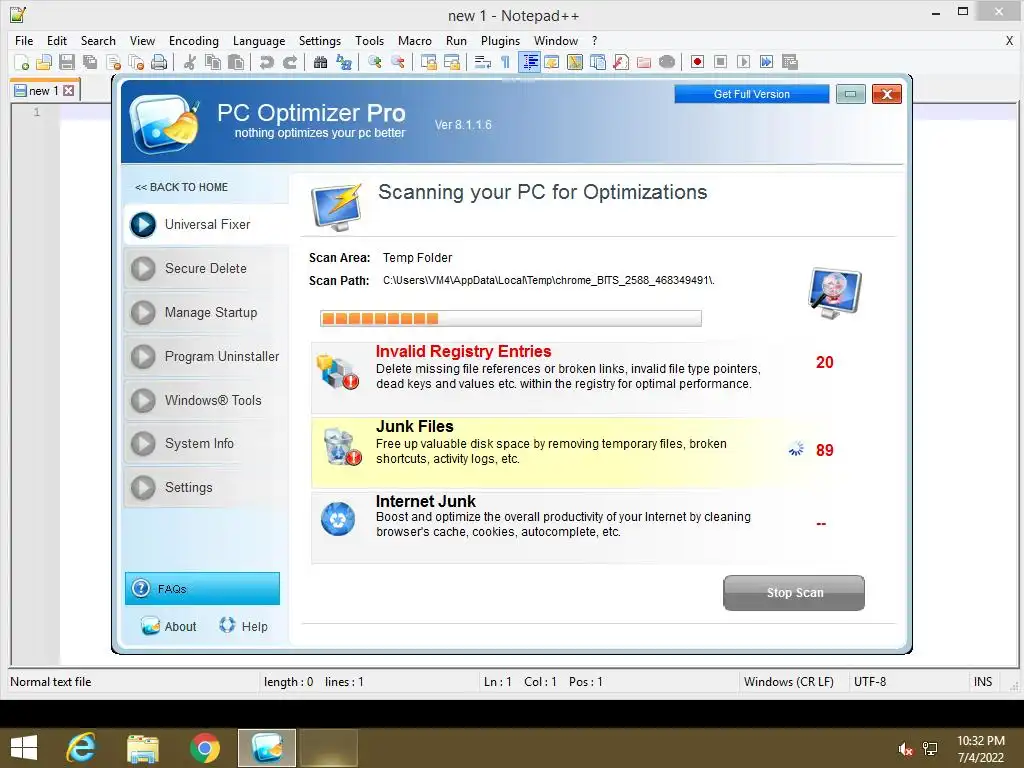Open the Plugins menu in Notepad++
This screenshot has width=1024, height=768.
[x=500, y=40]
